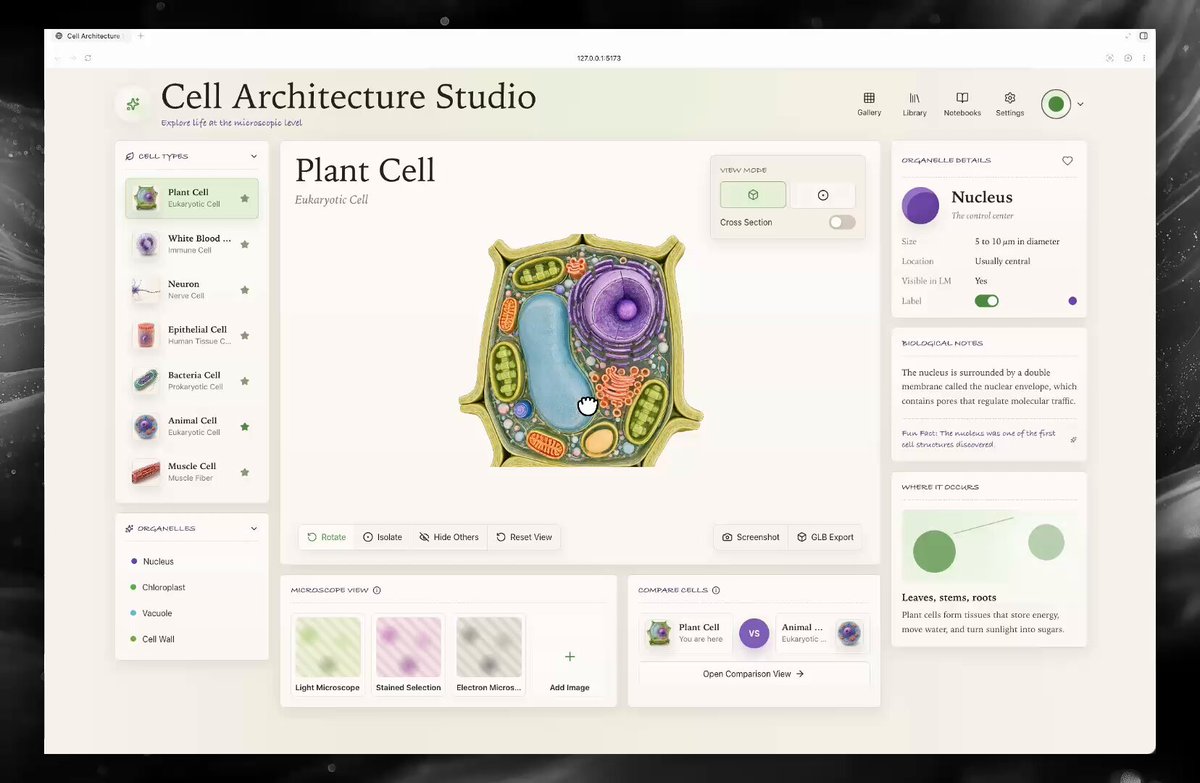Toggle favorite star for Epithelial Cell
The image size is (1200, 783).
click(245, 335)
